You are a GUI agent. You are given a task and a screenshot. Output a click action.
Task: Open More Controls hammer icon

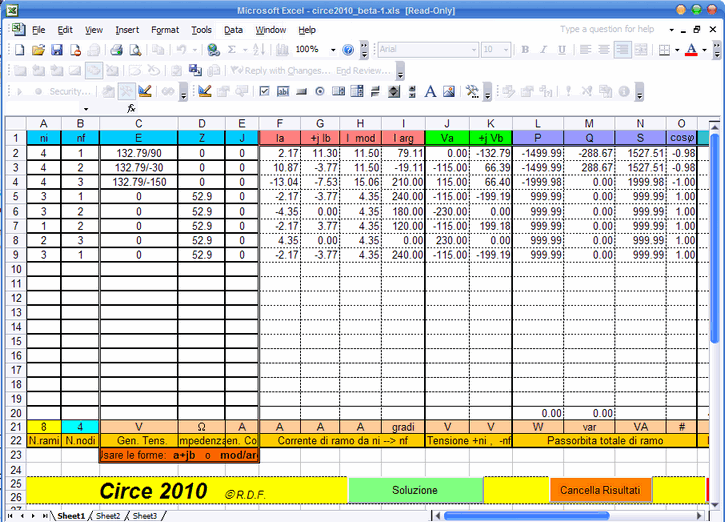pos(472,91)
